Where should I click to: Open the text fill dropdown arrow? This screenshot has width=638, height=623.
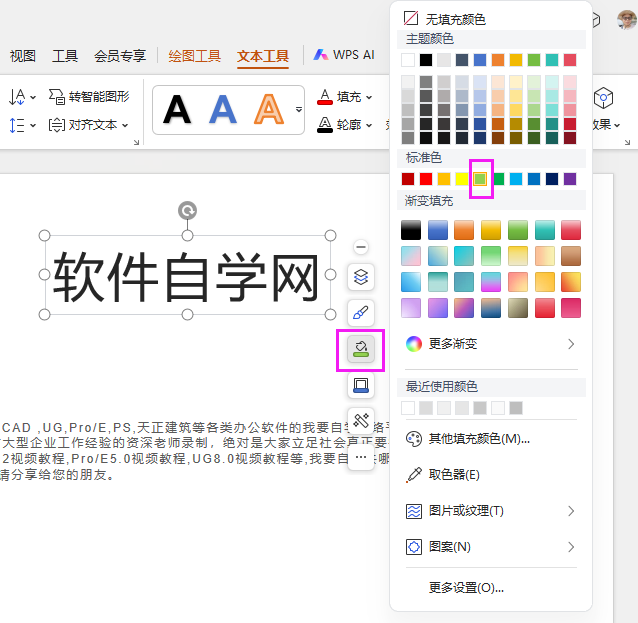(369, 97)
